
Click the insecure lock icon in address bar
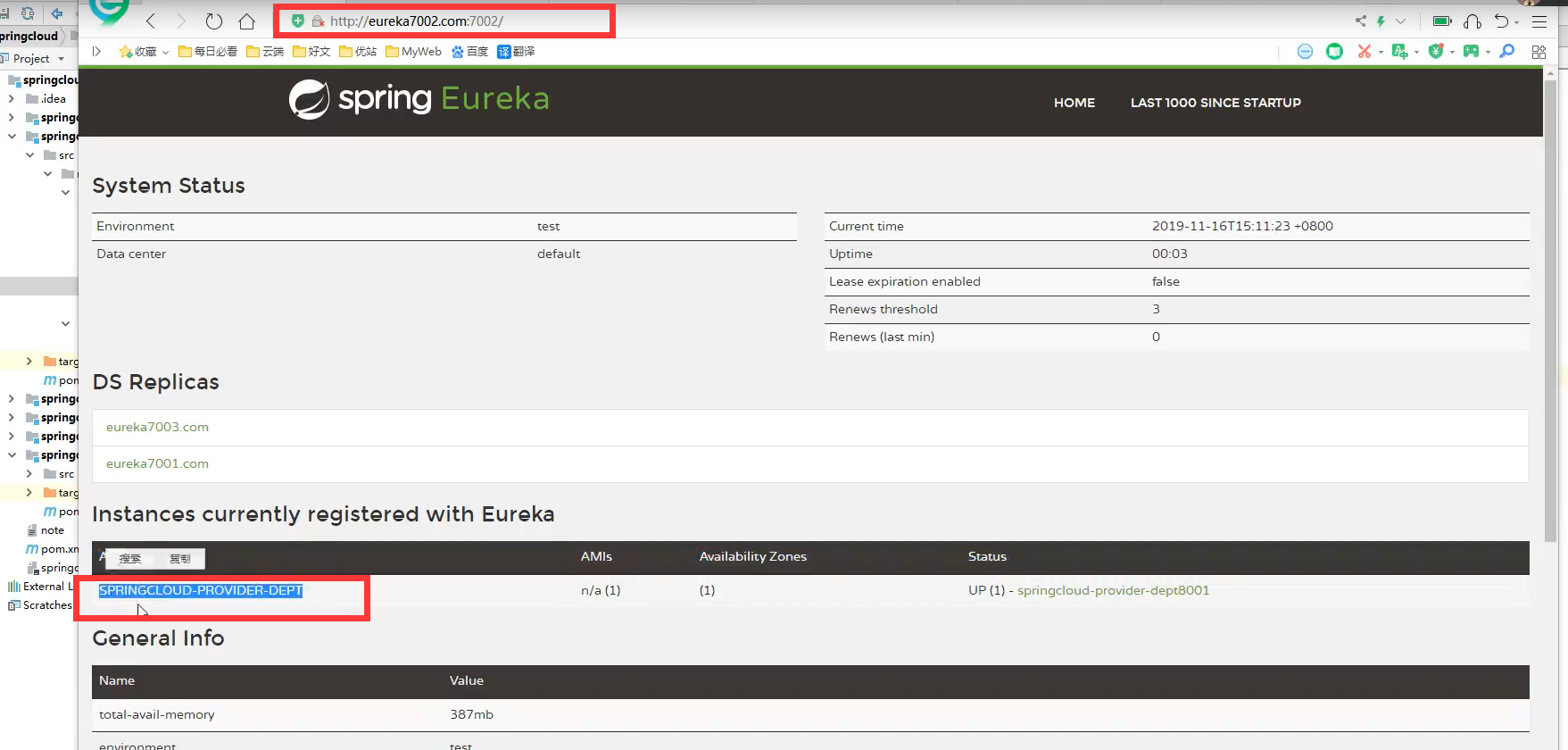[x=318, y=21]
